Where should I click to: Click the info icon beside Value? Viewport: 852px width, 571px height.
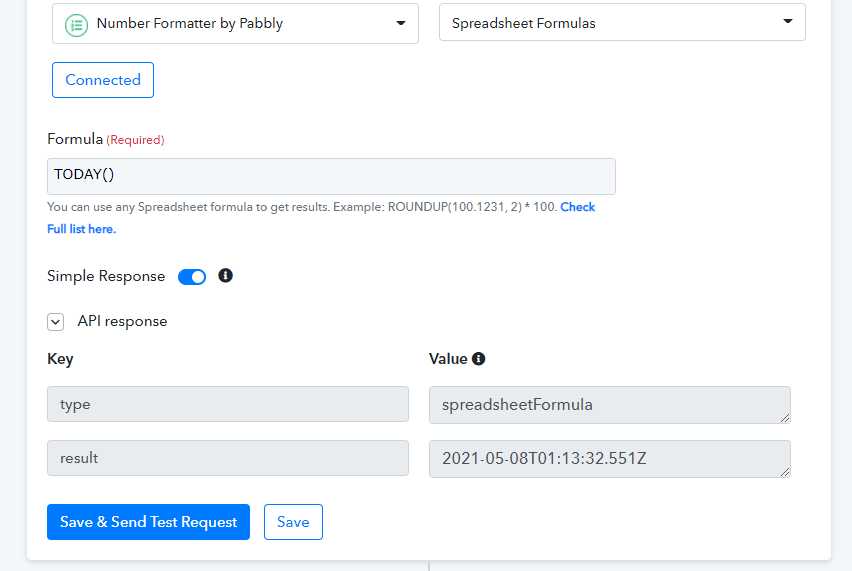(x=479, y=359)
